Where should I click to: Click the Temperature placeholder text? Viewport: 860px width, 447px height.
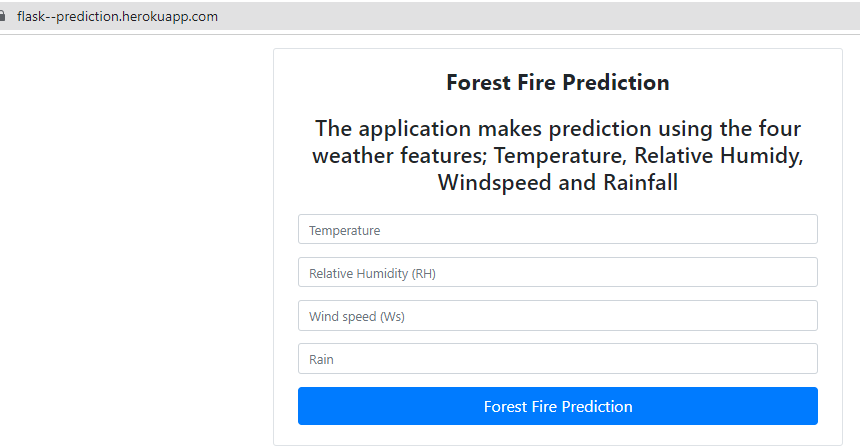tap(344, 230)
